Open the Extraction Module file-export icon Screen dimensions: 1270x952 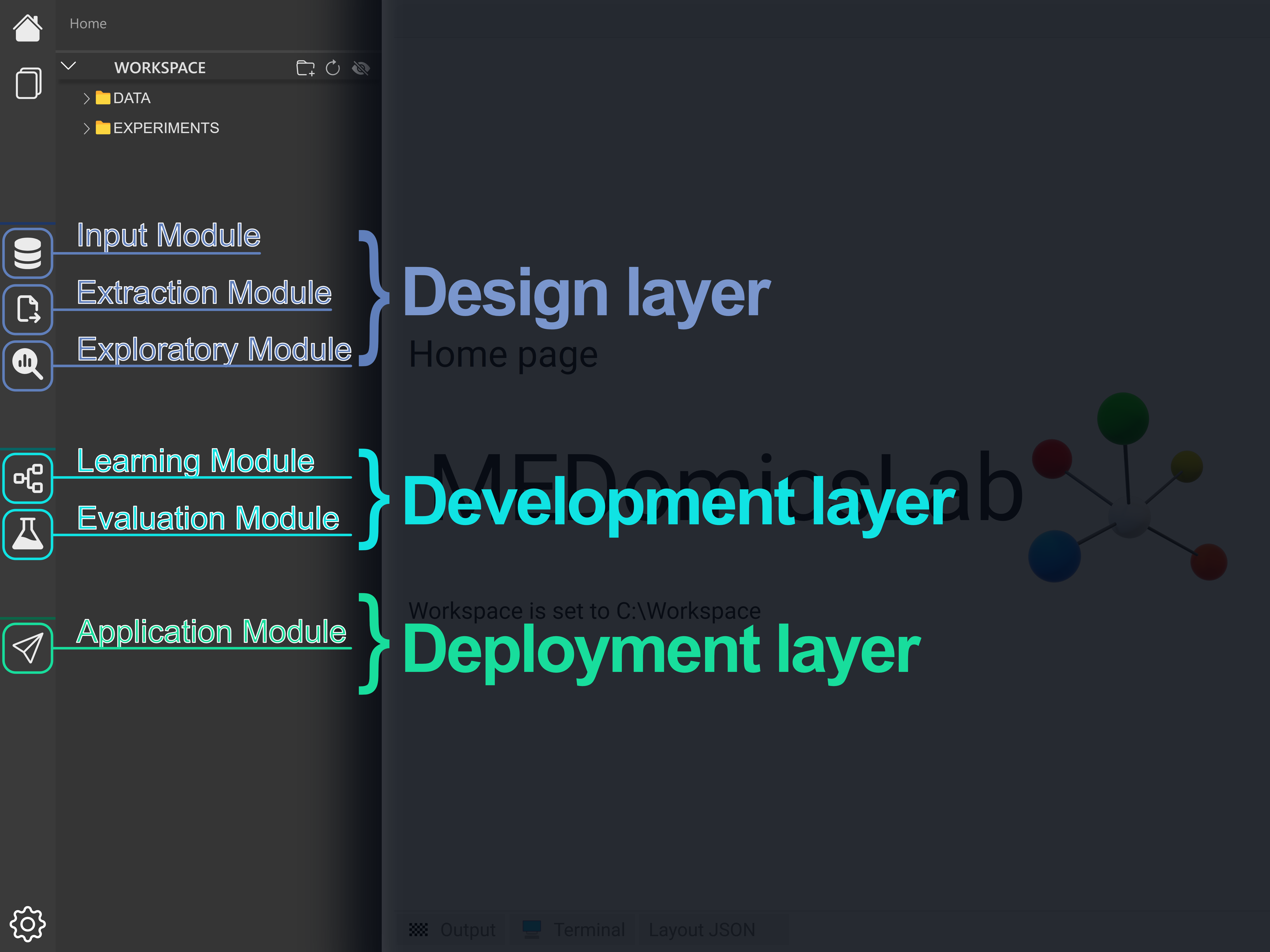point(28,309)
